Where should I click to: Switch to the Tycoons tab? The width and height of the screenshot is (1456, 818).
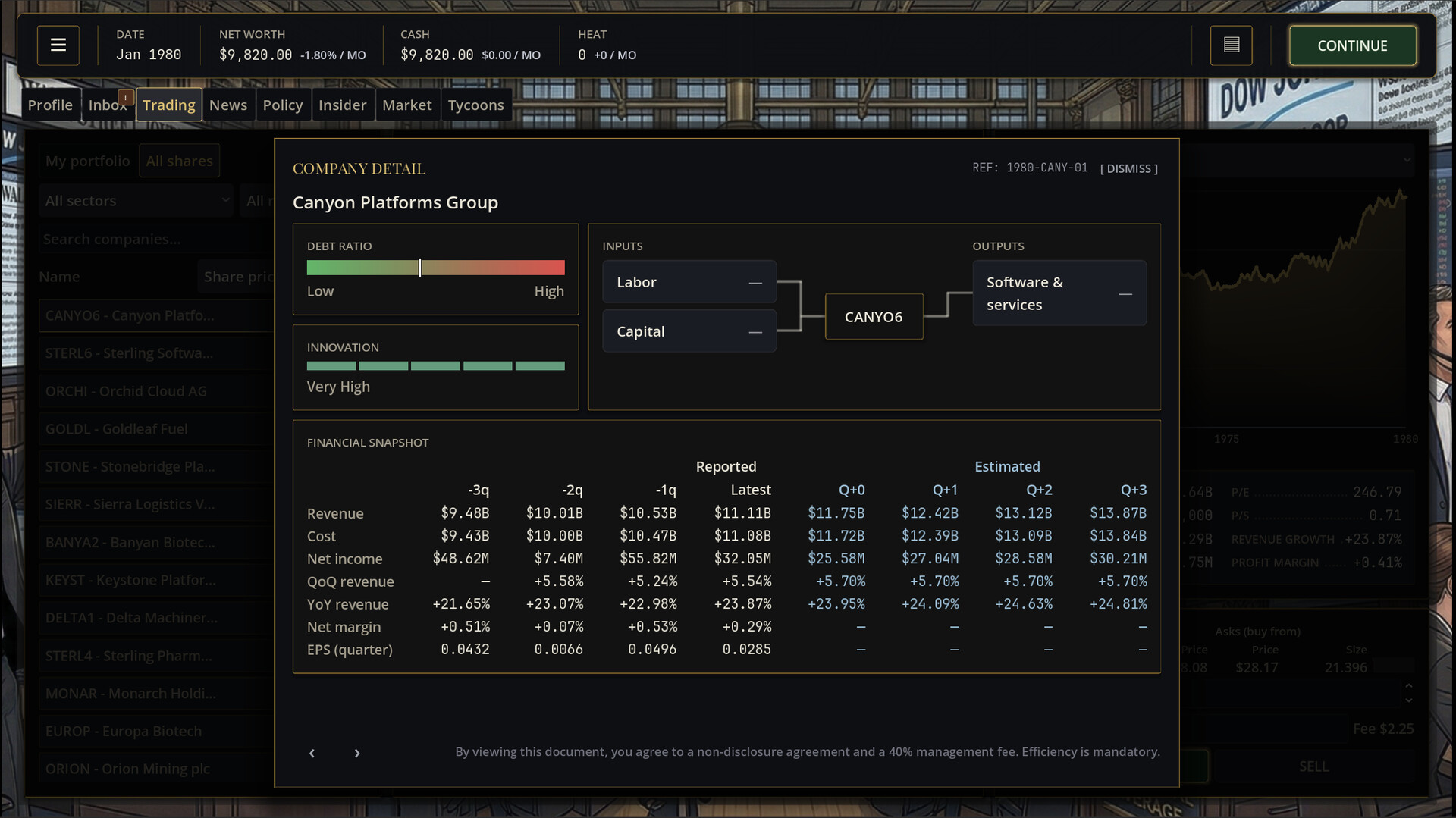pos(475,105)
